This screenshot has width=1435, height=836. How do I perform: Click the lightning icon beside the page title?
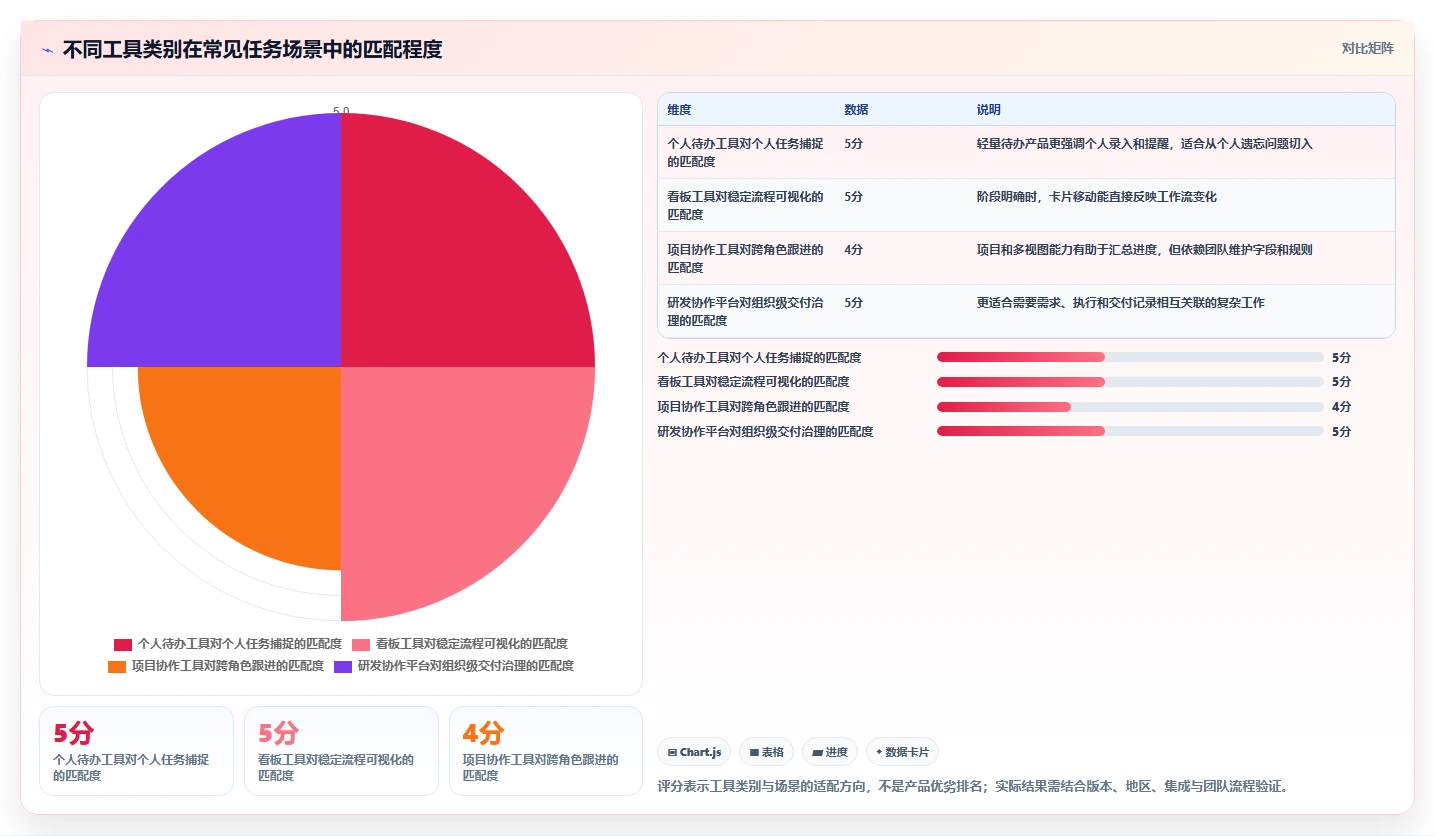pos(48,50)
